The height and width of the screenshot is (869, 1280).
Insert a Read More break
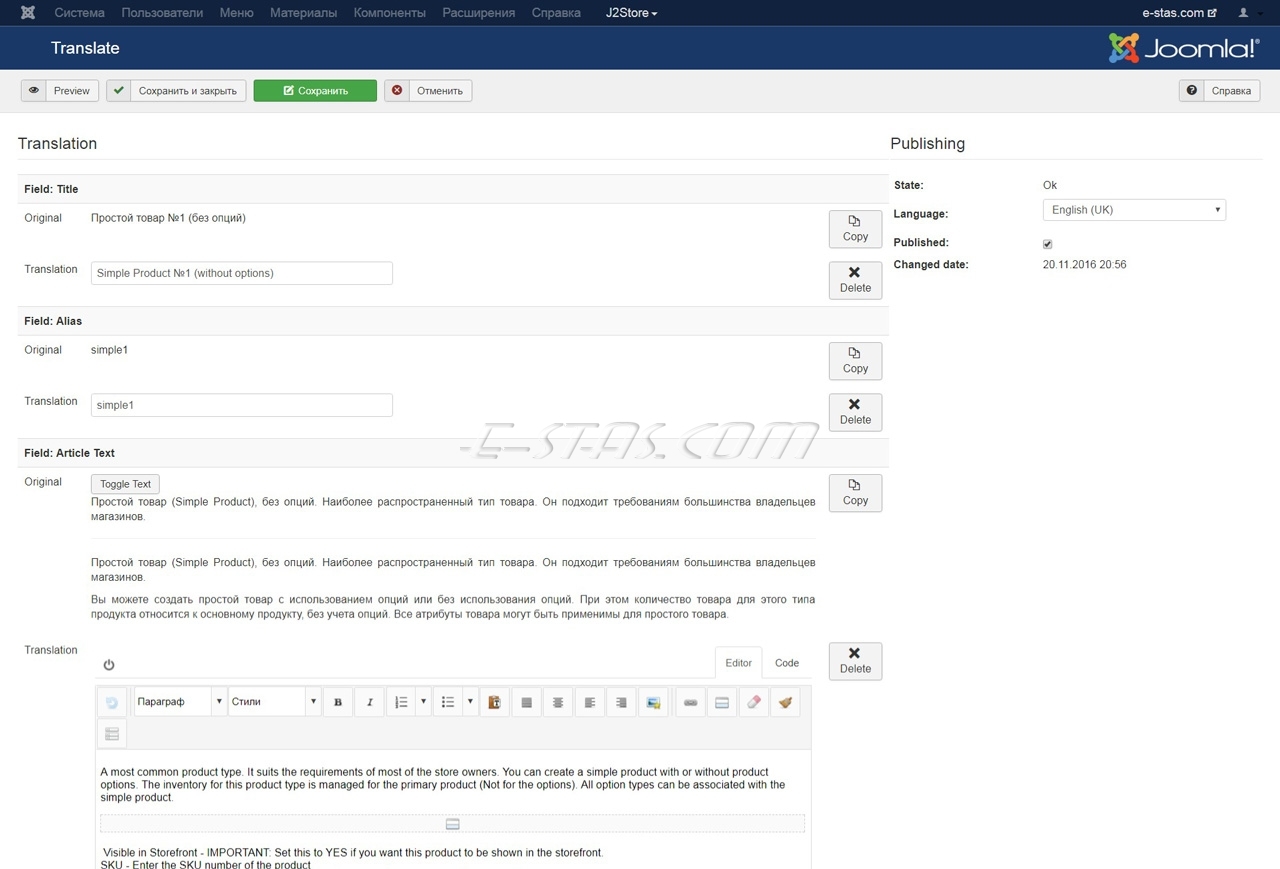[720, 702]
